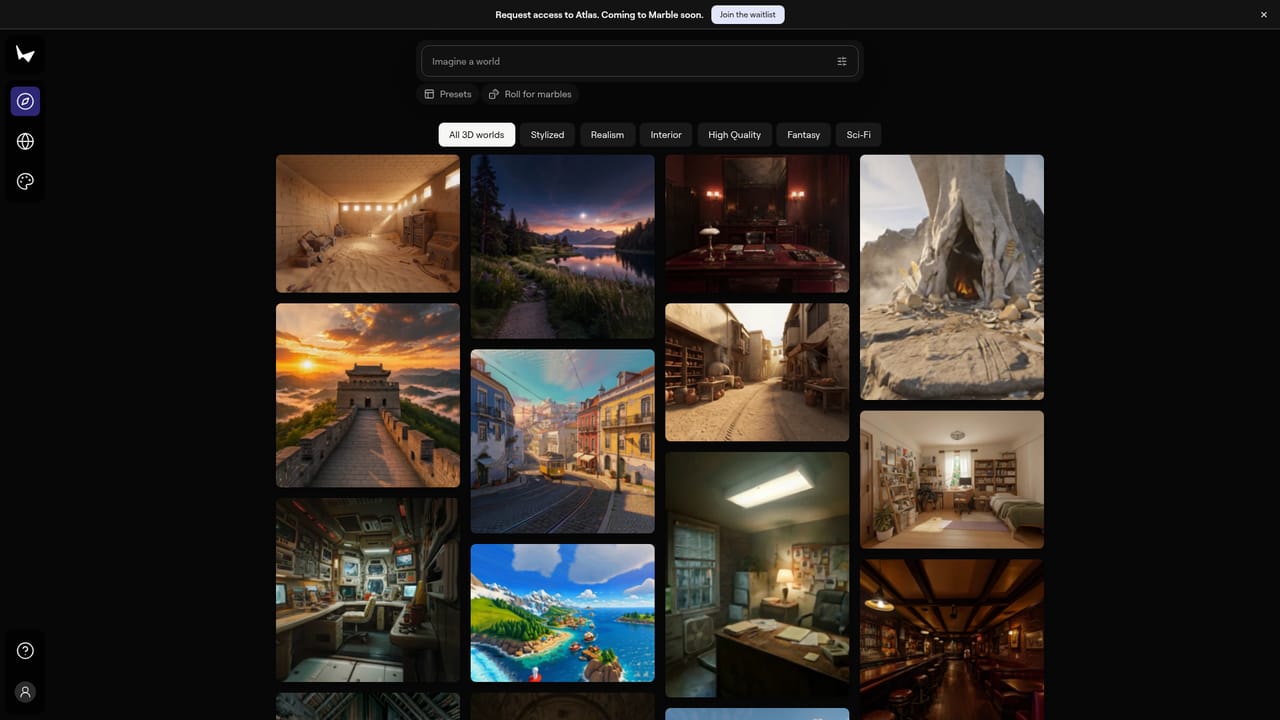Filter worlds by Realism
1280x720 pixels.
607,135
